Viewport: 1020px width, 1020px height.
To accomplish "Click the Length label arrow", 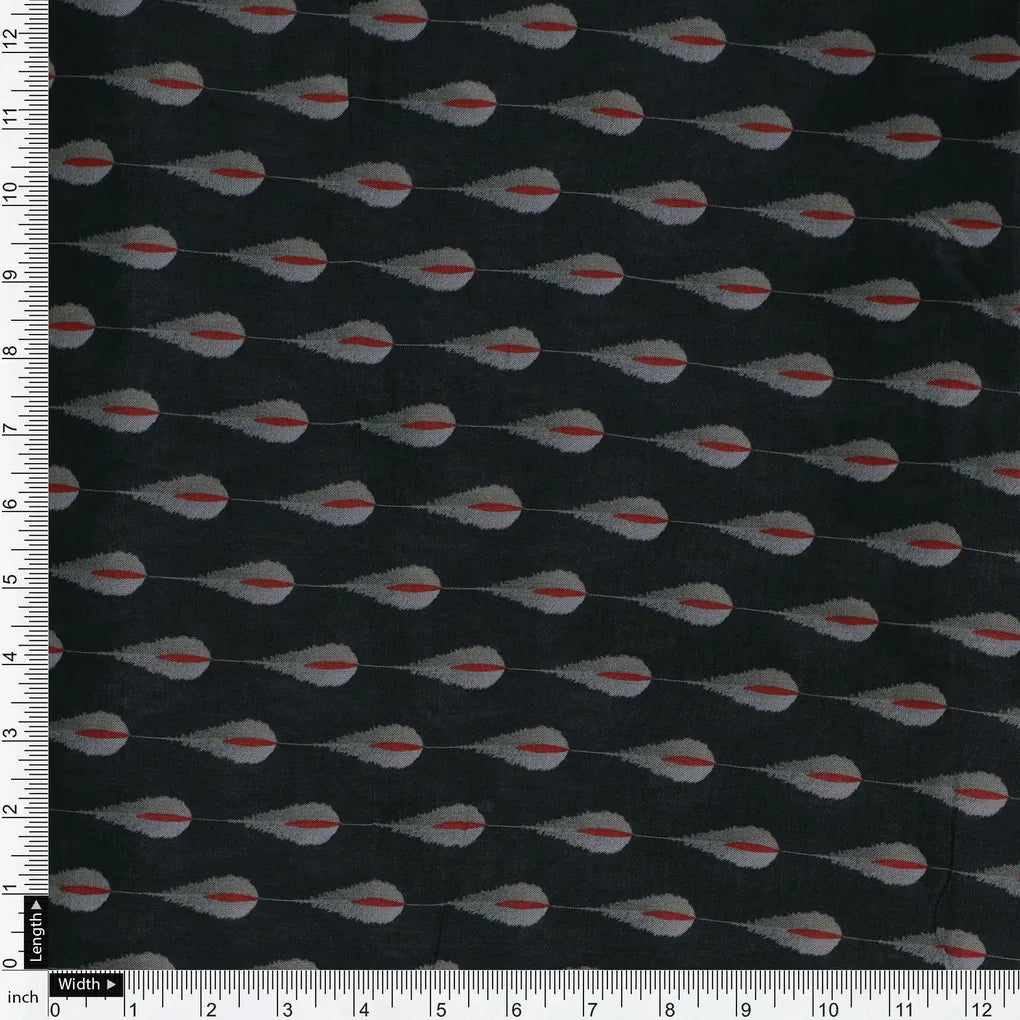I will 36,906.
